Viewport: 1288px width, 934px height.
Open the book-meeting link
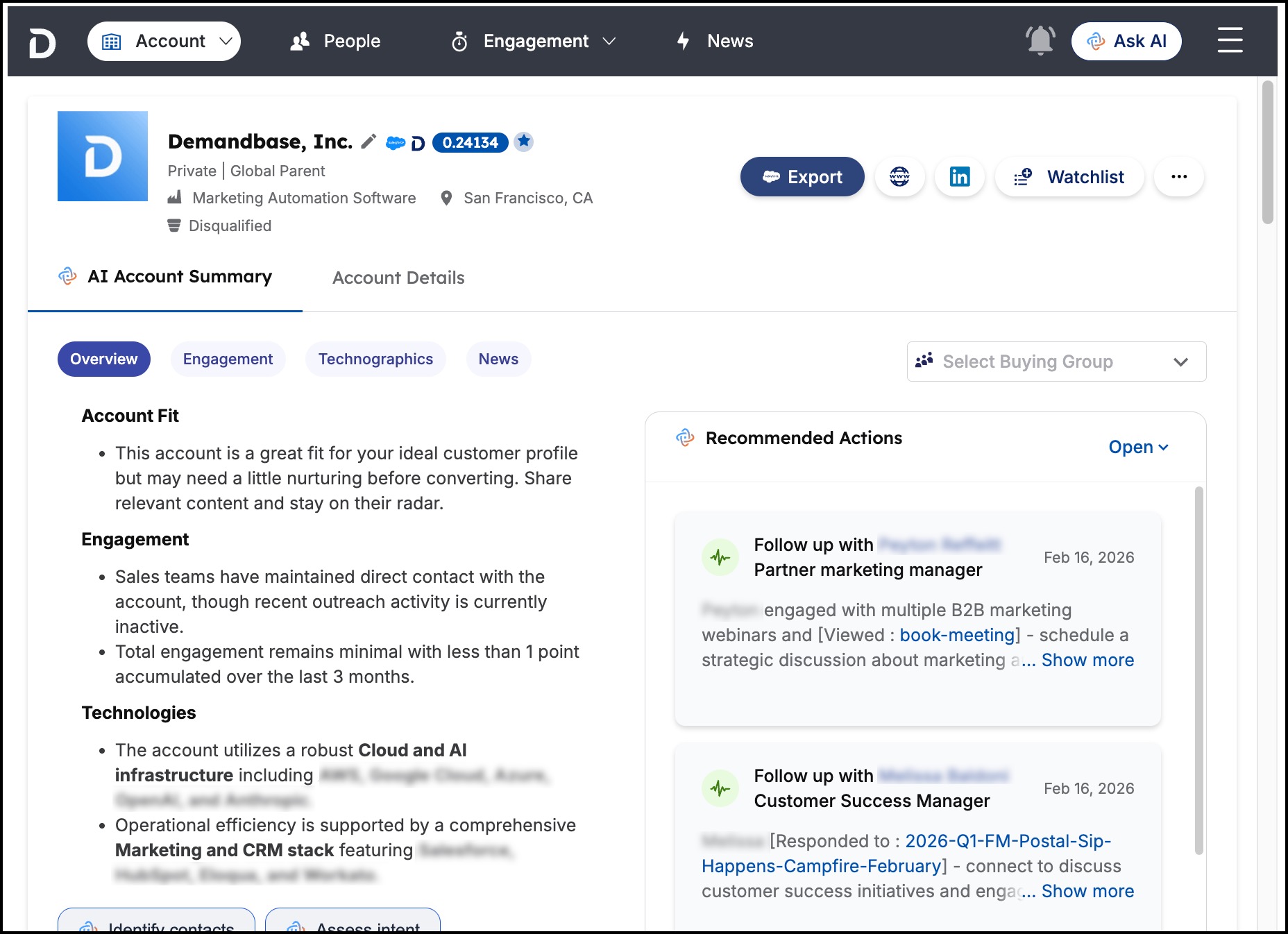958,635
